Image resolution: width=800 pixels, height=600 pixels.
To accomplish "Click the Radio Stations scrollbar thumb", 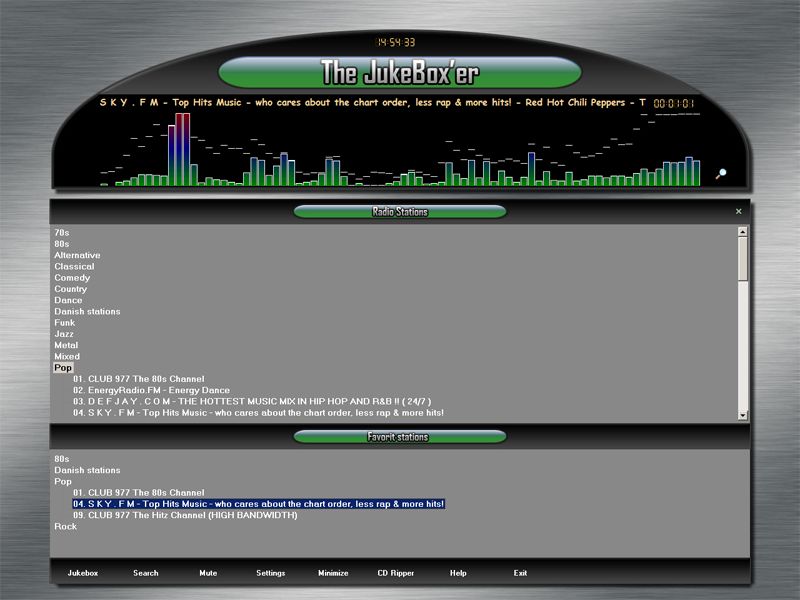I will [743, 258].
